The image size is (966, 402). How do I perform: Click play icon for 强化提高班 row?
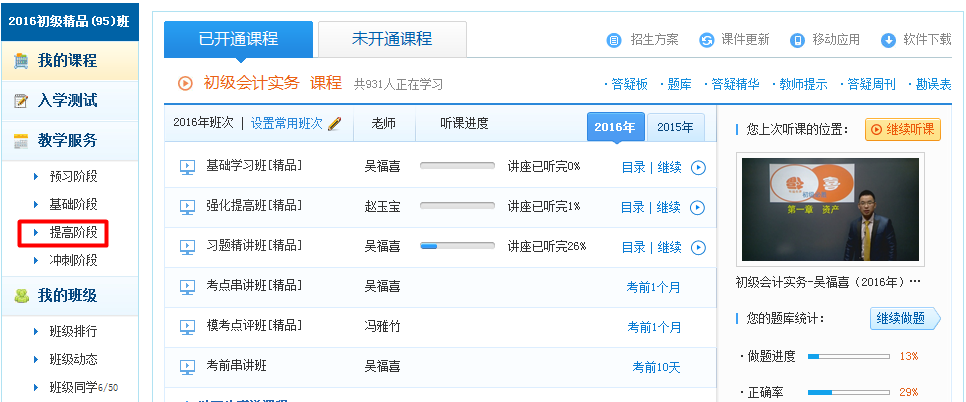698,207
